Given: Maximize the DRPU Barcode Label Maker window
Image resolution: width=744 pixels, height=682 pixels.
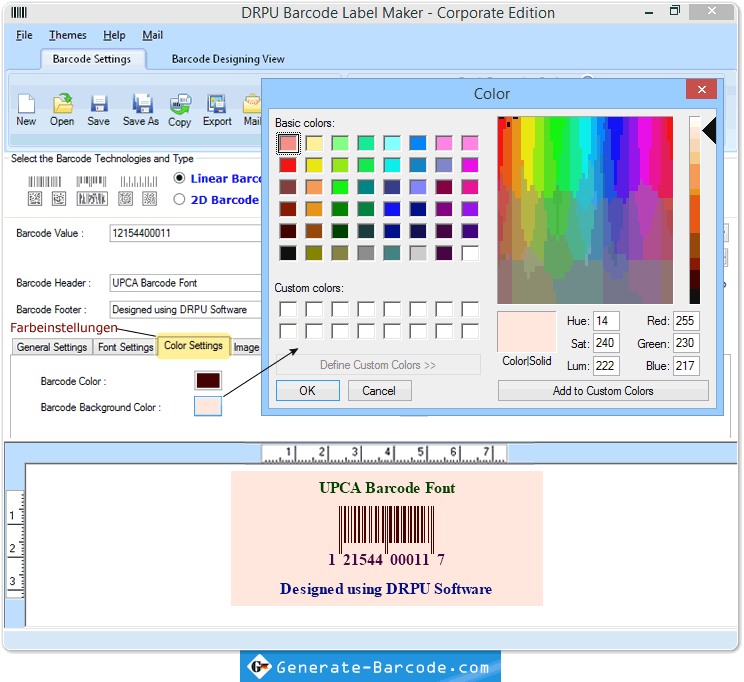Looking at the screenshot, I should tap(674, 11).
